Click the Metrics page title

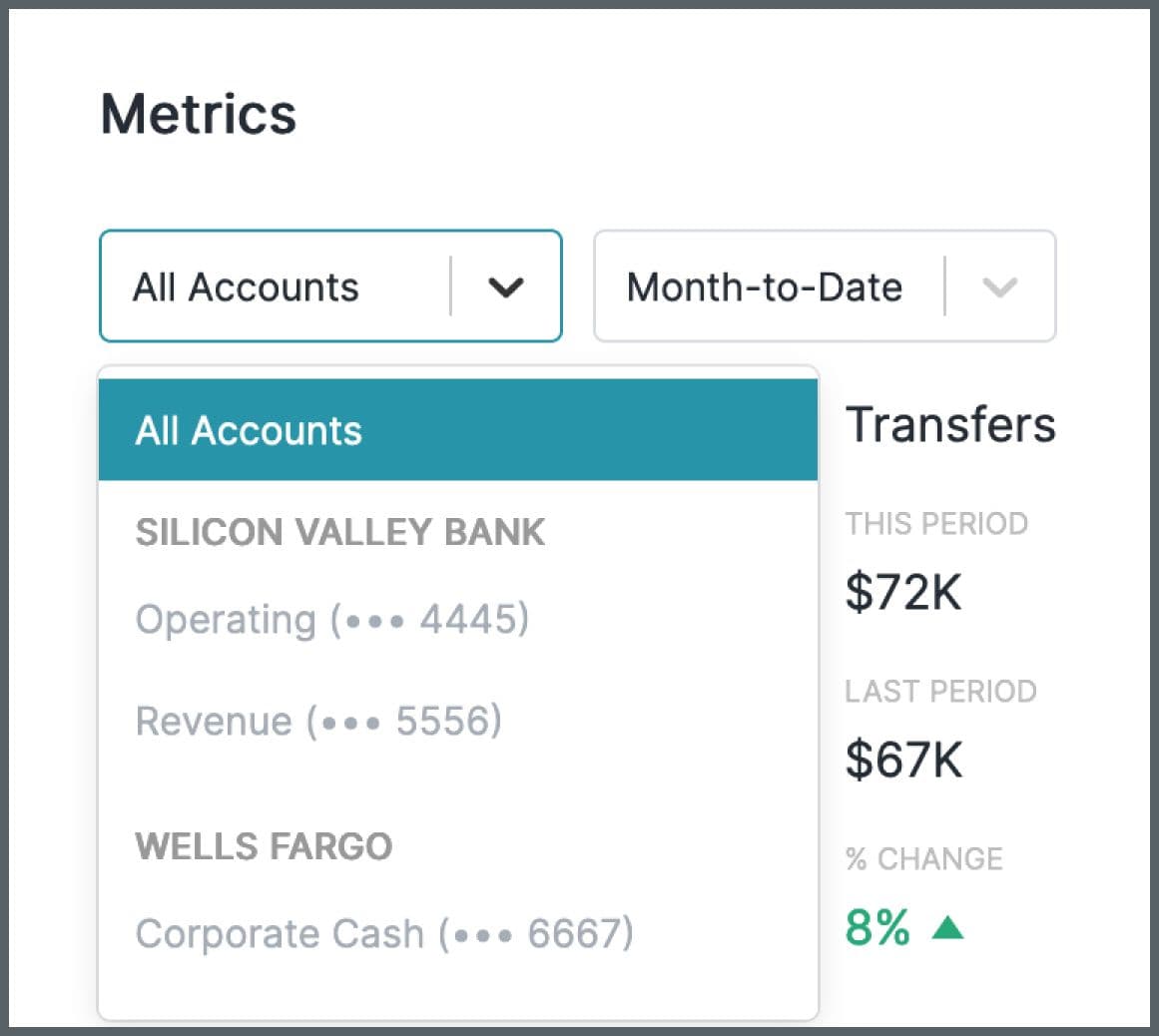(200, 114)
